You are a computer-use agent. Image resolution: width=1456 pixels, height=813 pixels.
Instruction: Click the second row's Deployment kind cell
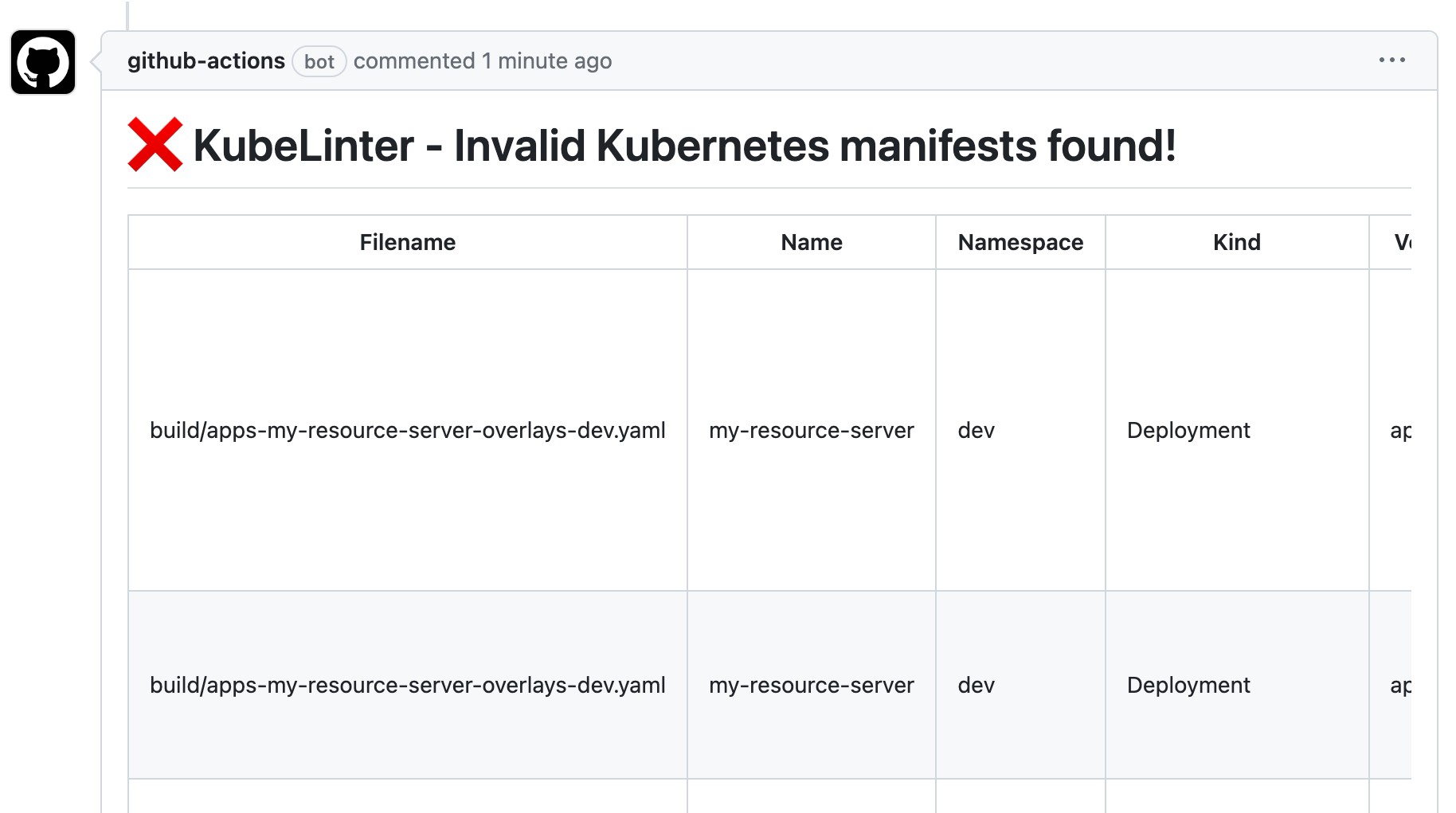(1188, 685)
